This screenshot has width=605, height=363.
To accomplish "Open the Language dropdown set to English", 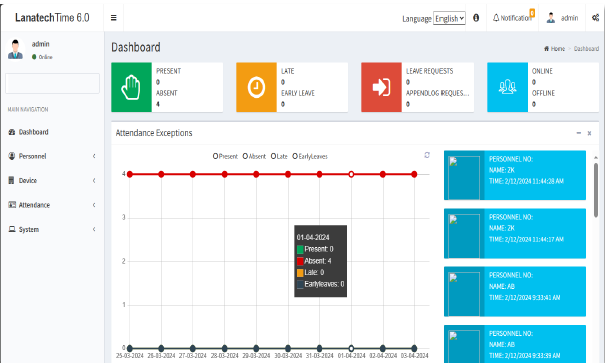I will pos(449,18).
